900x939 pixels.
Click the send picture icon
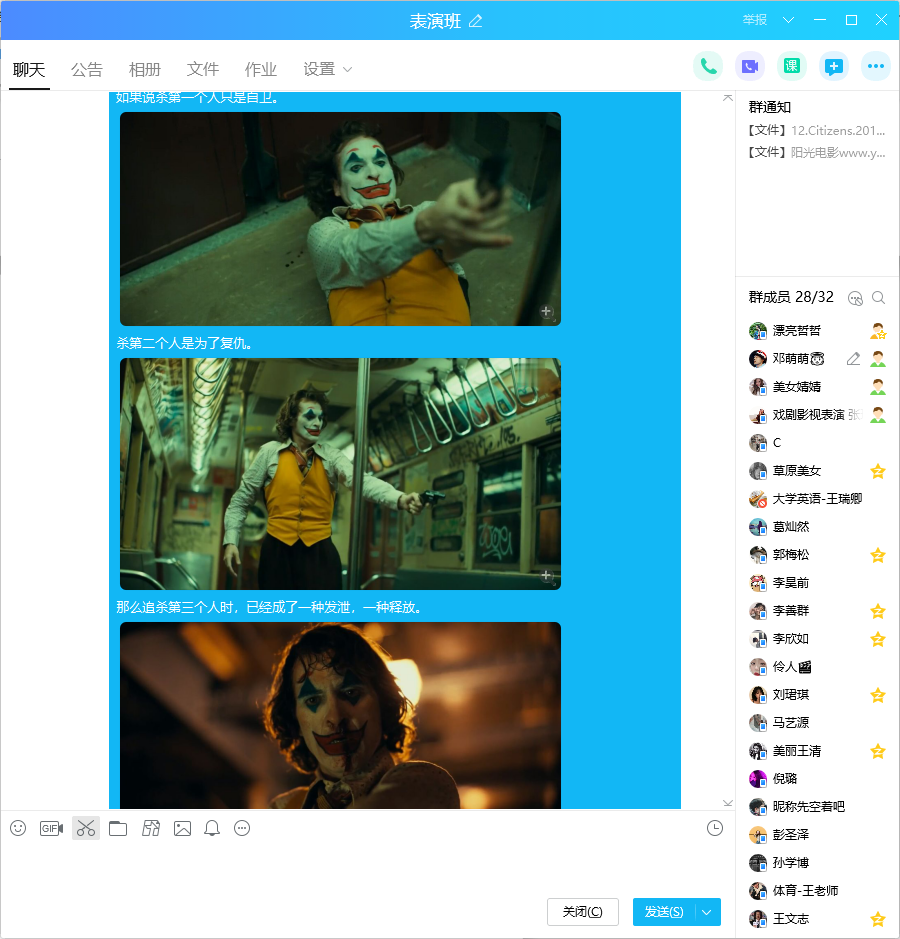tap(182, 828)
